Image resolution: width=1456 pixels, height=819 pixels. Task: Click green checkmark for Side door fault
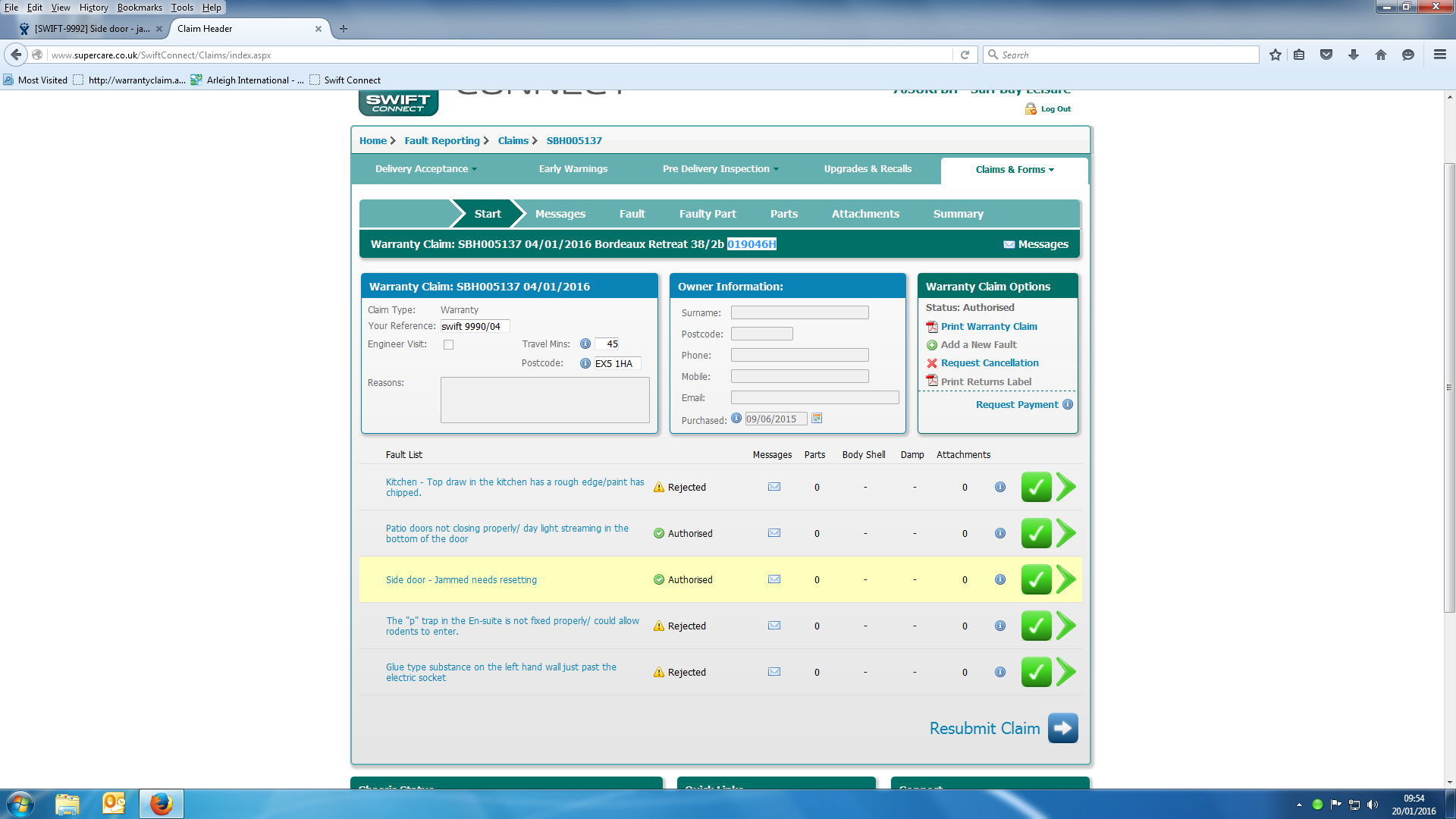[1036, 579]
